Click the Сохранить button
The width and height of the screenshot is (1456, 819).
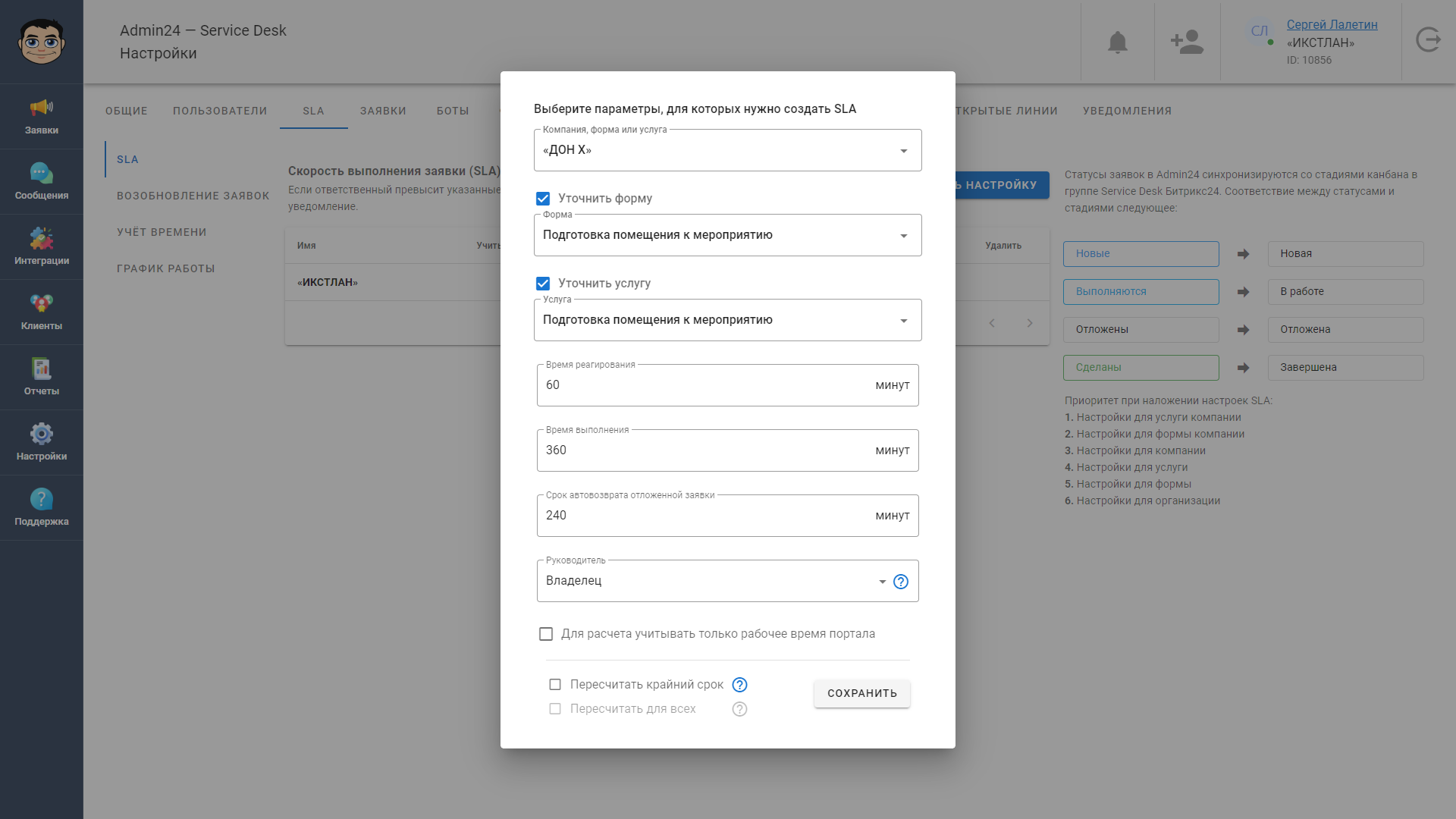(x=862, y=693)
